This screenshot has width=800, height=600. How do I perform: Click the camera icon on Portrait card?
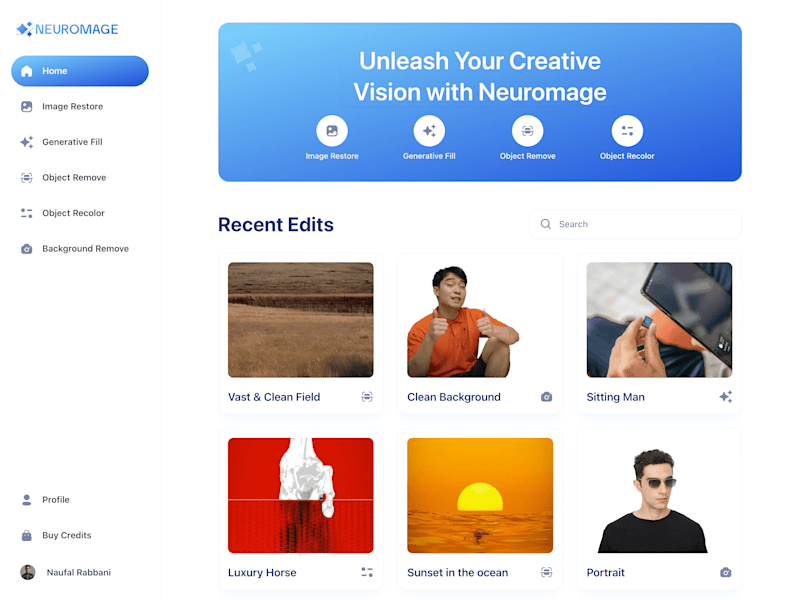726,572
